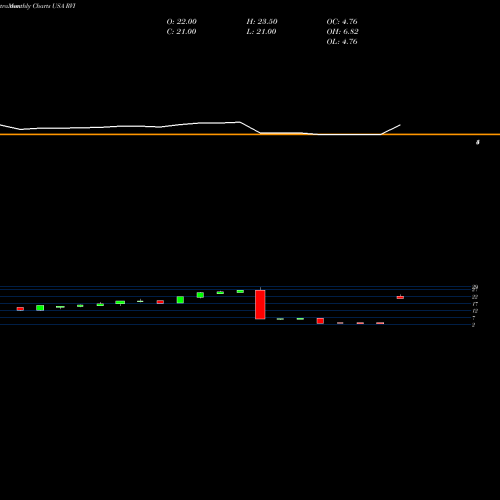Click the 'C: 21.00' close price value
The height and width of the screenshot is (500, 500).
click(181, 32)
